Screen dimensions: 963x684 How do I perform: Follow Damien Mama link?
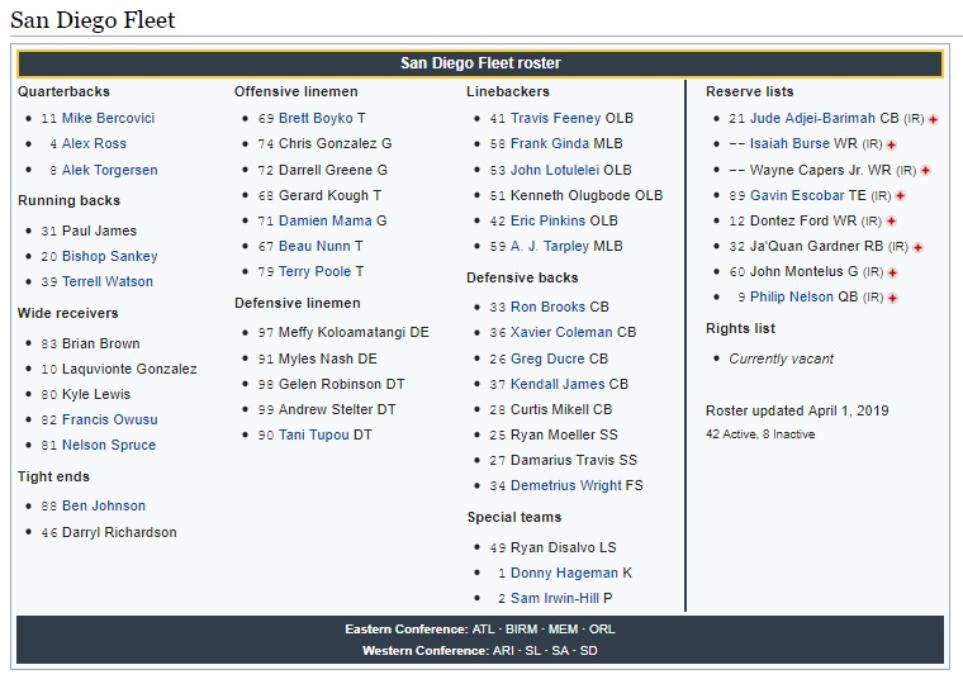(x=325, y=220)
